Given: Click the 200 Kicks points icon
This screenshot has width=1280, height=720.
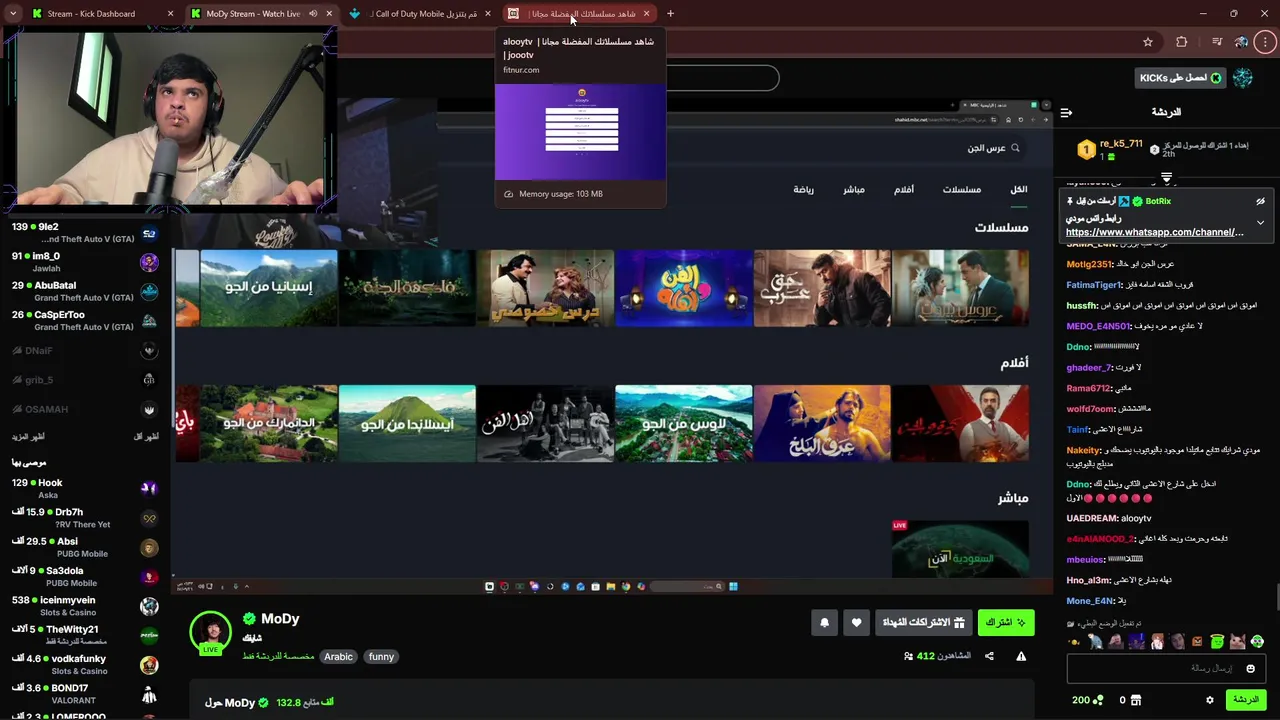Looking at the screenshot, I should (x=1098, y=700).
